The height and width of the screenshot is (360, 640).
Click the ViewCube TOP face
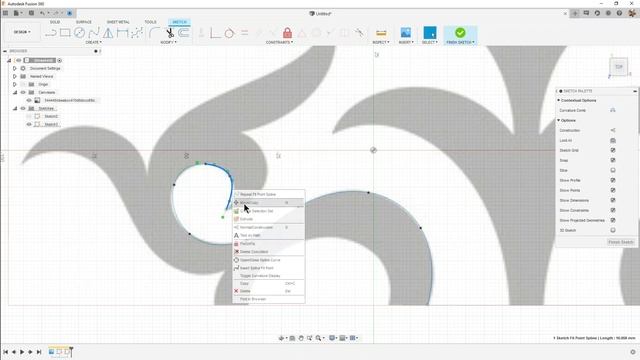[619, 67]
